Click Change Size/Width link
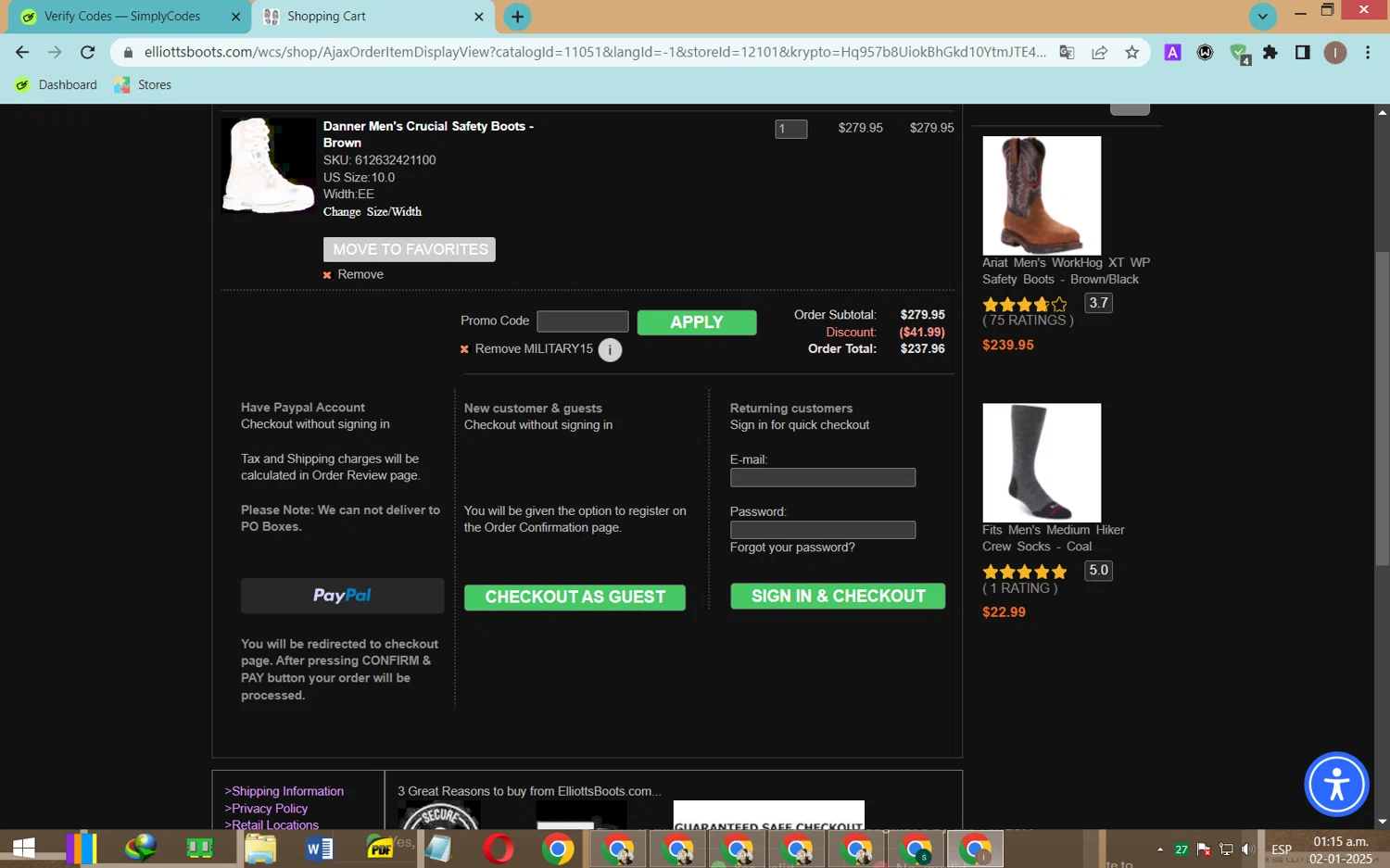The image size is (1390, 868). [x=373, y=211]
